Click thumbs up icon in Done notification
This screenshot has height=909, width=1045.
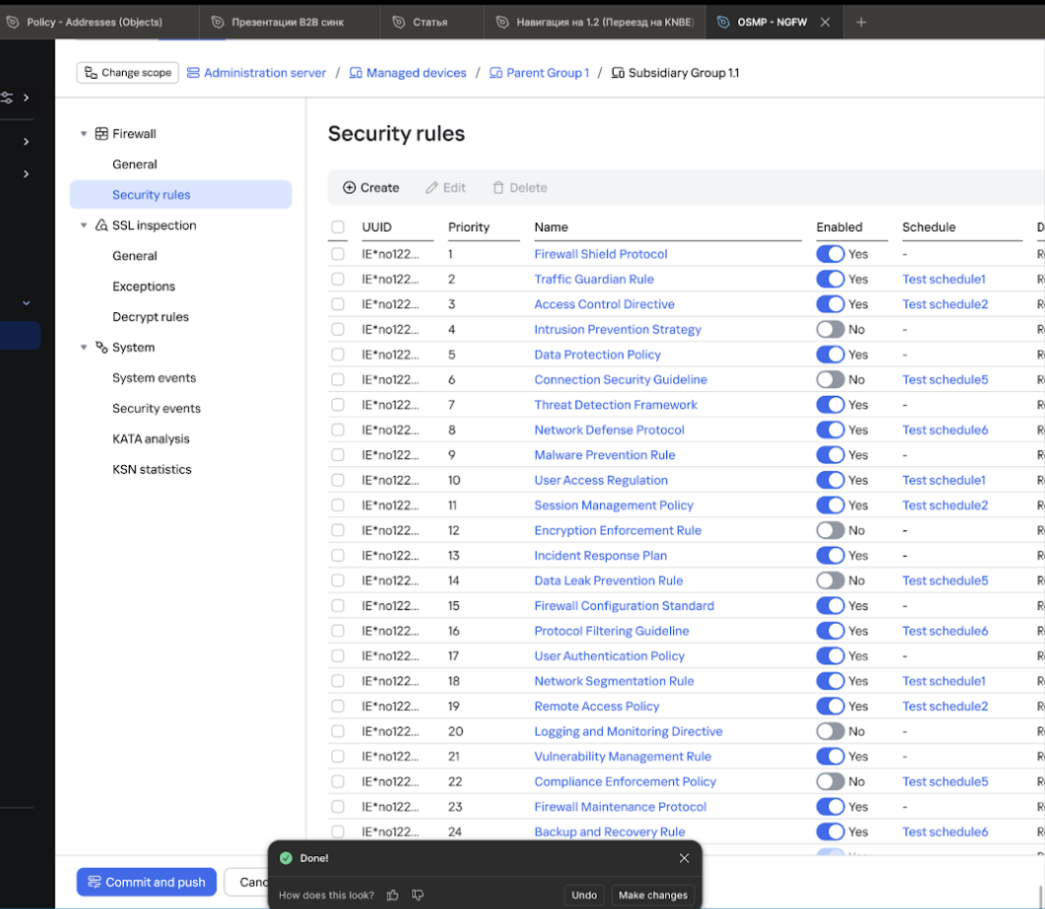(393, 895)
